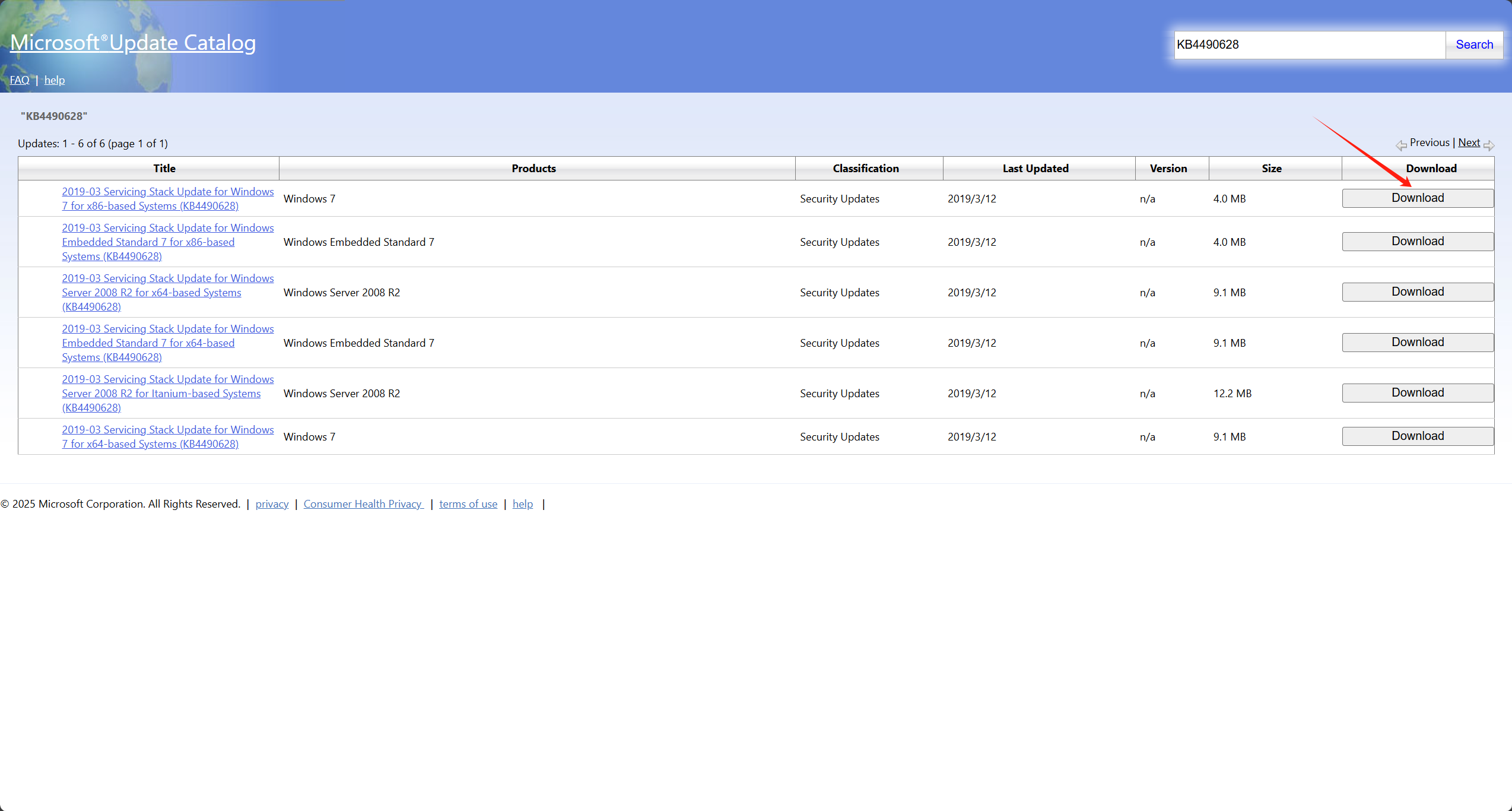Image resolution: width=1512 pixels, height=811 pixels.
Task: Sort results by Size column header
Action: tap(1272, 169)
